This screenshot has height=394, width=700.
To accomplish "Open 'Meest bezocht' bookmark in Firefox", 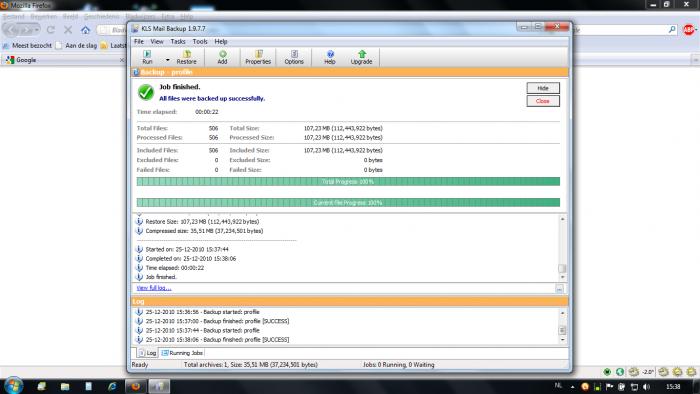I will pyautogui.click(x=27, y=46).
